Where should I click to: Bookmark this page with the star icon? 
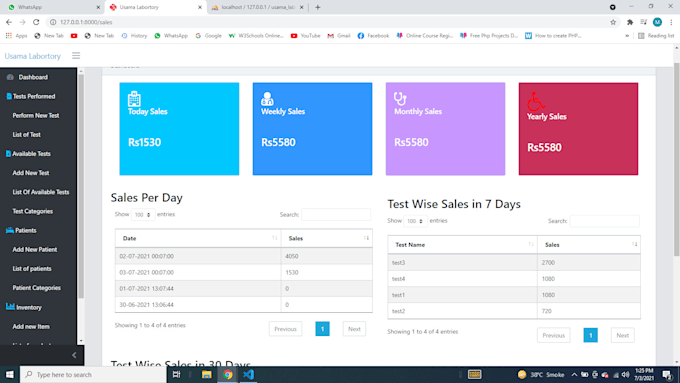[x=613, y=22]
